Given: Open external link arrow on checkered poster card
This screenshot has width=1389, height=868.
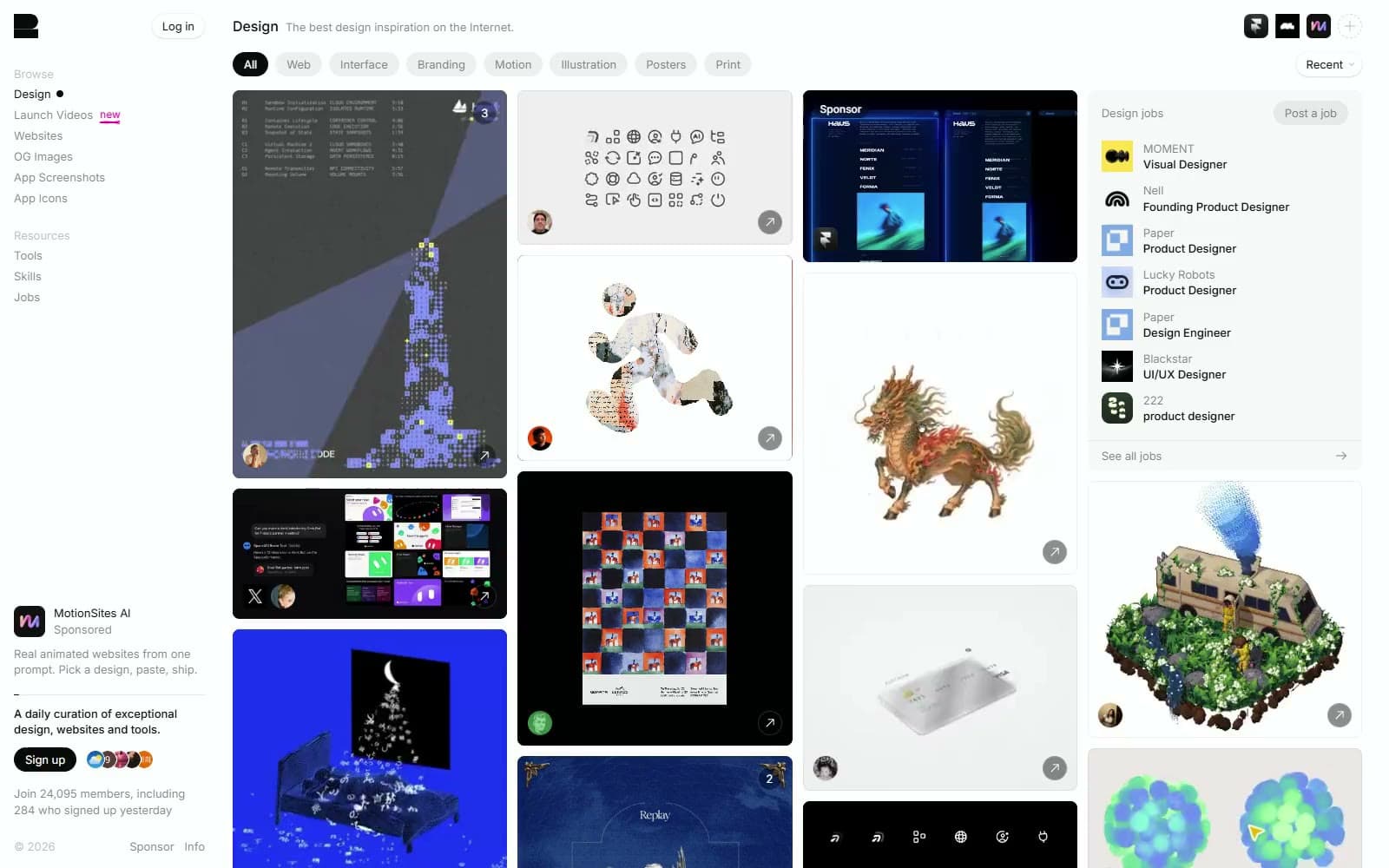Looking at the screenshot, I should [x=769, y=723].
